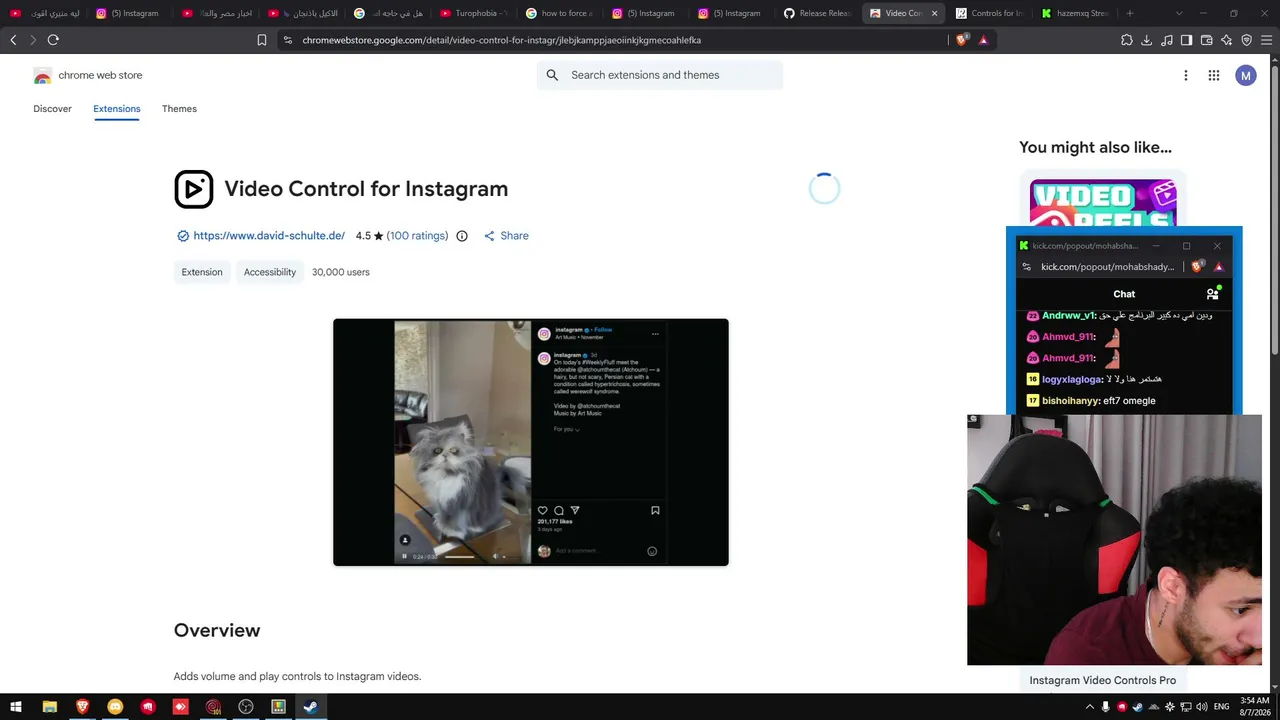Viewport: 1280px width, 720px height.
Task: Open File Explorer from taskbar
Action: coord(49,707)
